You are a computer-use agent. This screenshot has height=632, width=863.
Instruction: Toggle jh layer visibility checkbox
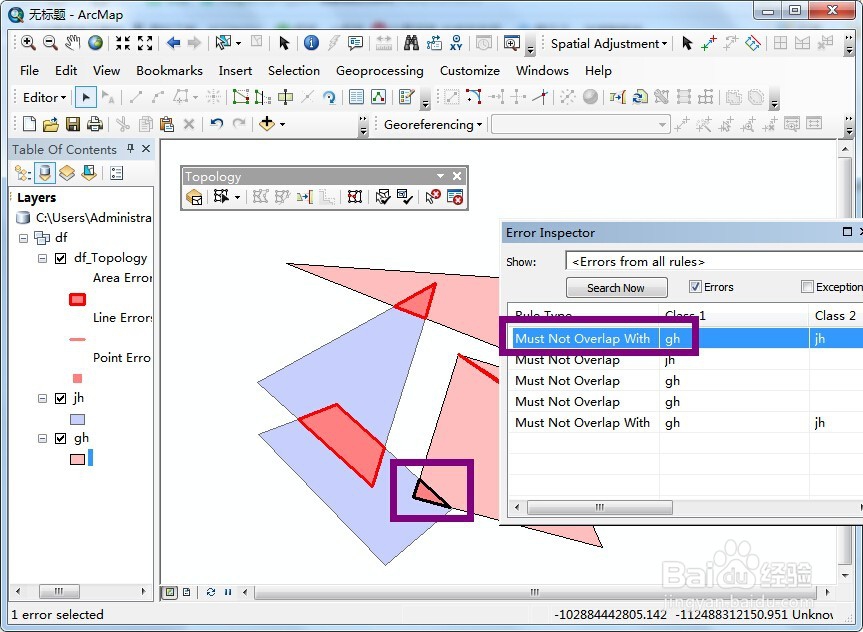tap(61, 398)
